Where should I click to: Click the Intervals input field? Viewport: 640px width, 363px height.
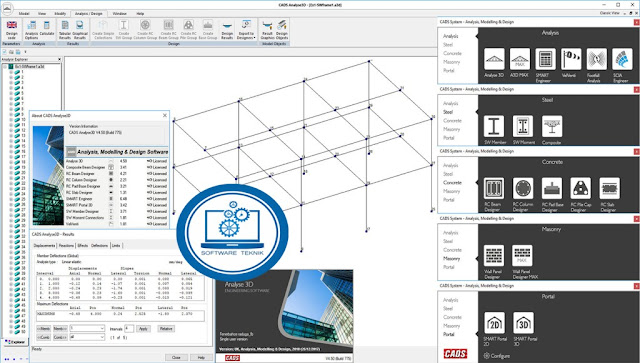(129, 328)
